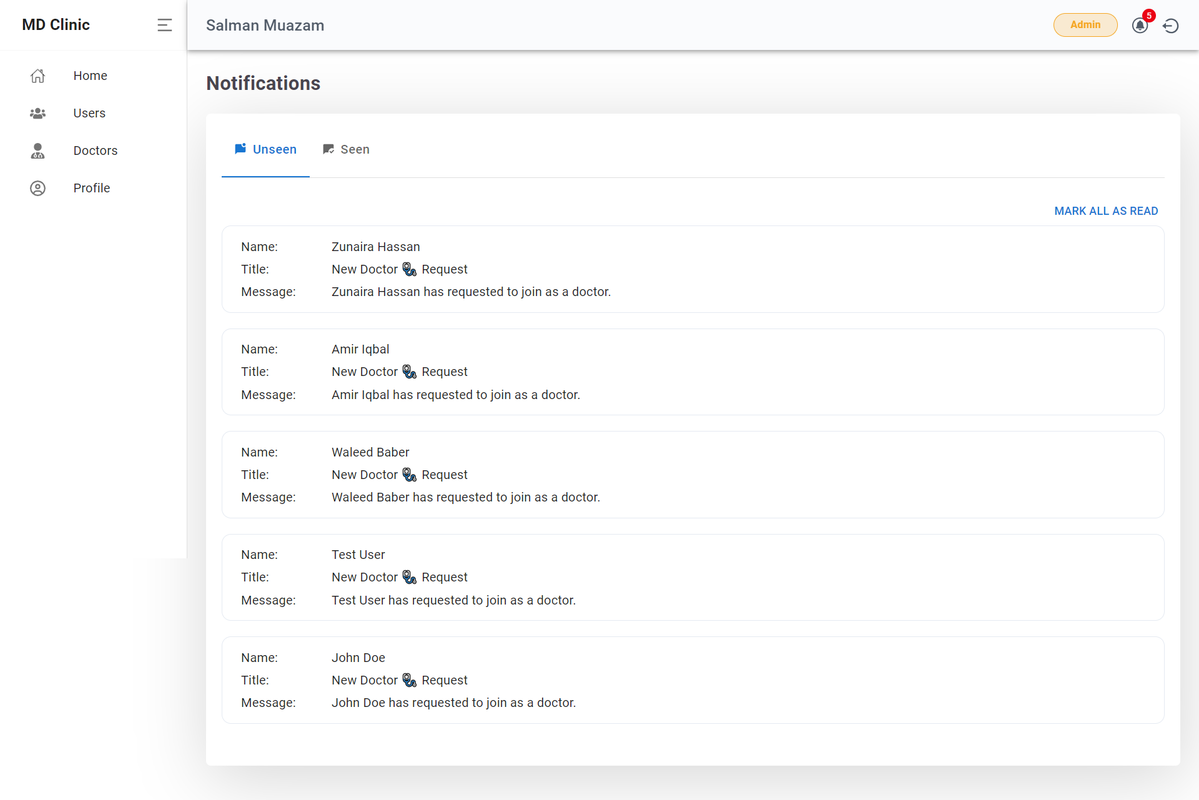Go to Home in sidebar

pyautogui.click(x=93, y=76)
